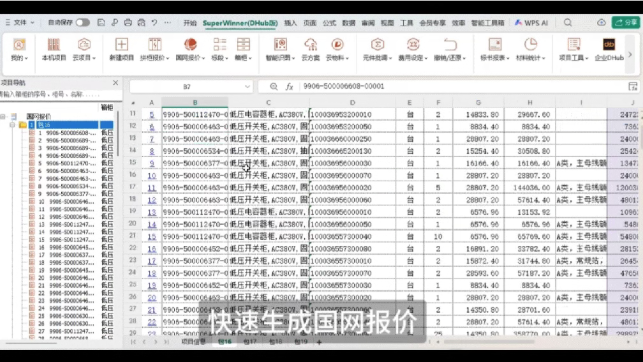Open the 撤销/还原 dropdown
This screenshot has height=362, width=643.
(450, 50)
